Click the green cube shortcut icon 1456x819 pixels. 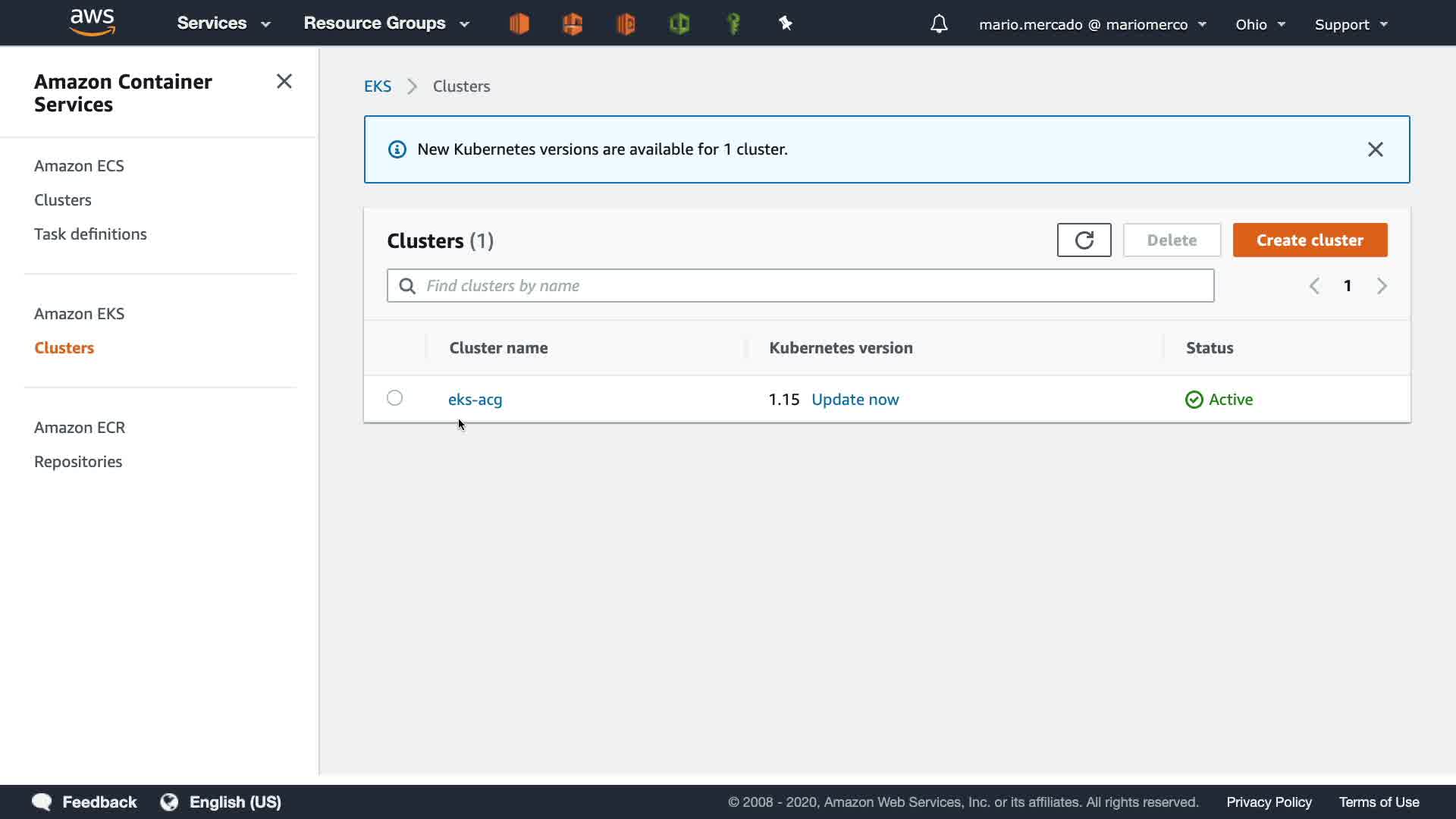pyautogui.click(x=679, y=24)
